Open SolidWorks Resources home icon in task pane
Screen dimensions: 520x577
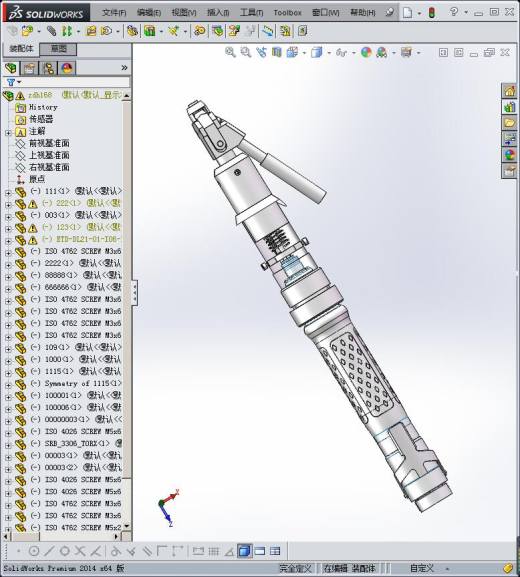(510, 91)
